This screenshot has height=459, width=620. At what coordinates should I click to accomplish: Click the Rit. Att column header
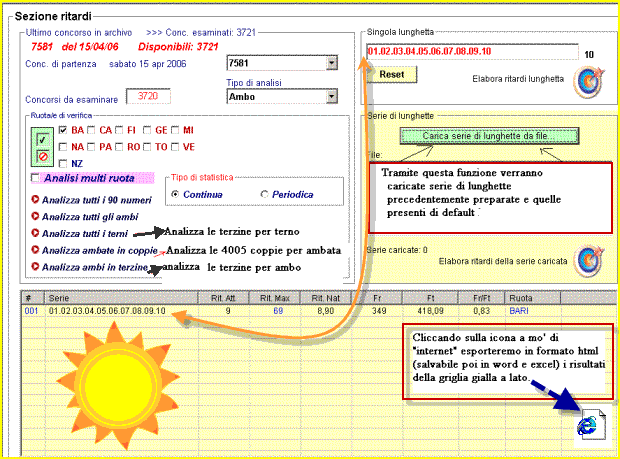click(223, 298)
